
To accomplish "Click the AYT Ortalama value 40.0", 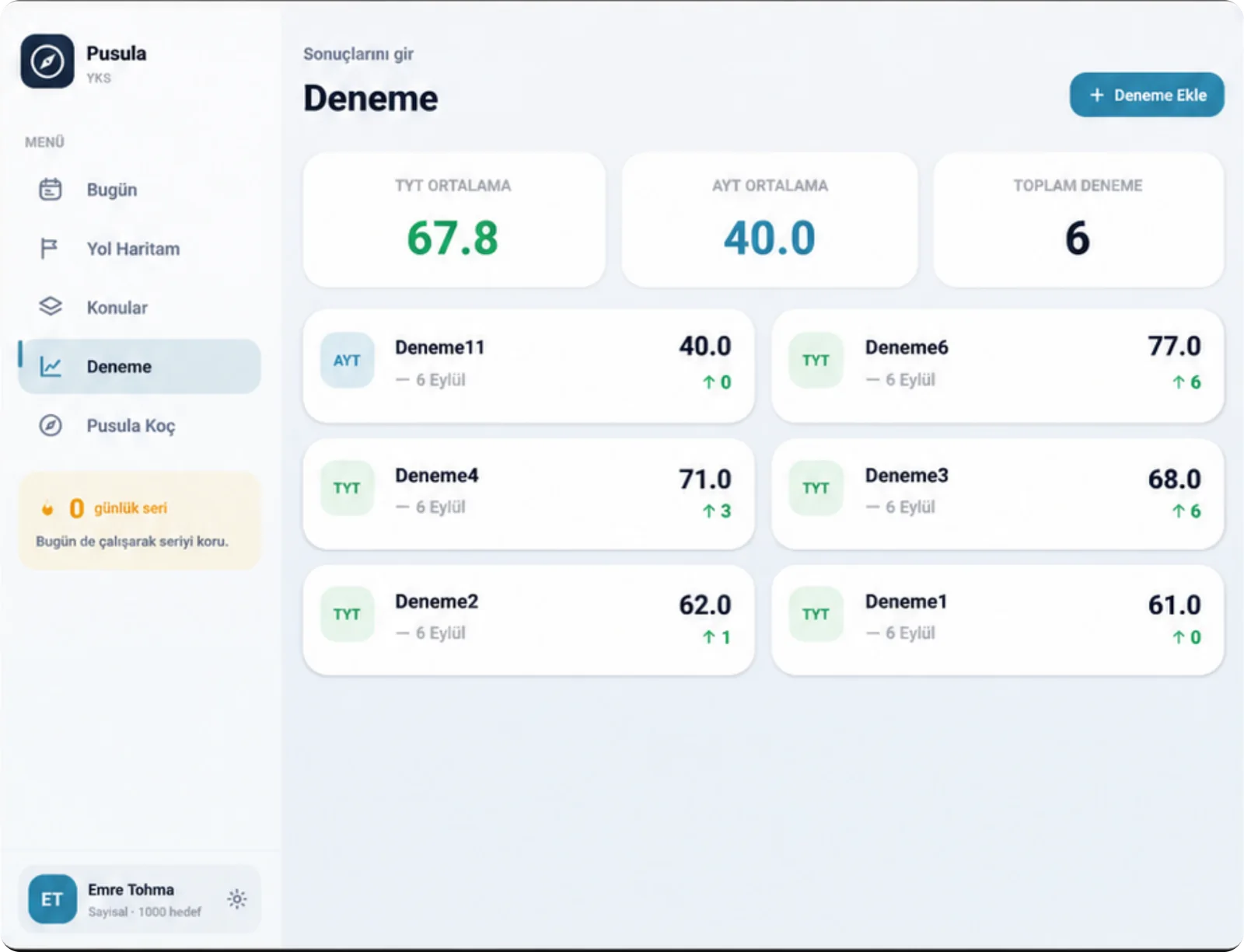I will (770, 238).
